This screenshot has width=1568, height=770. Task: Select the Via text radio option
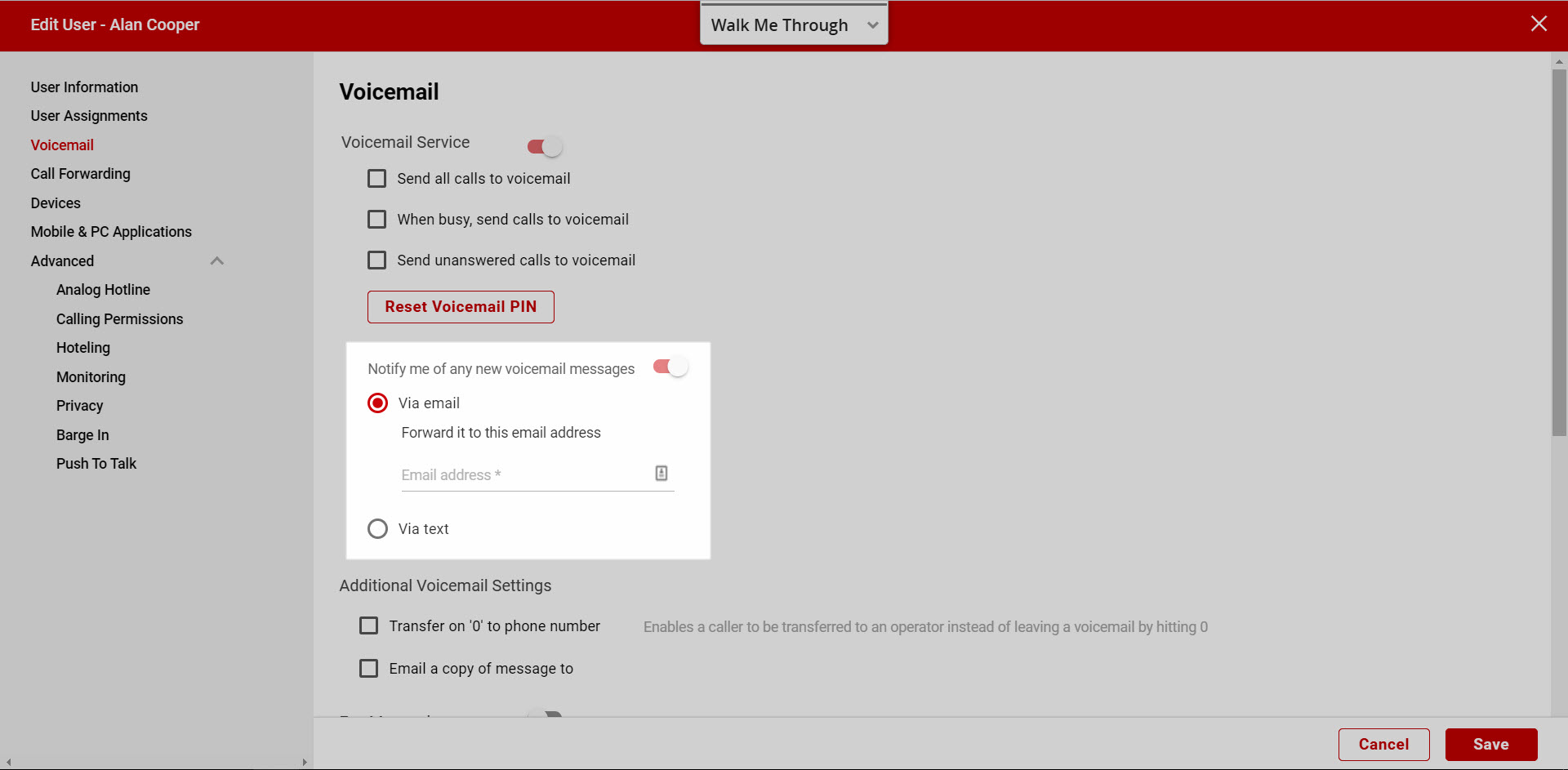pos(377,529)
